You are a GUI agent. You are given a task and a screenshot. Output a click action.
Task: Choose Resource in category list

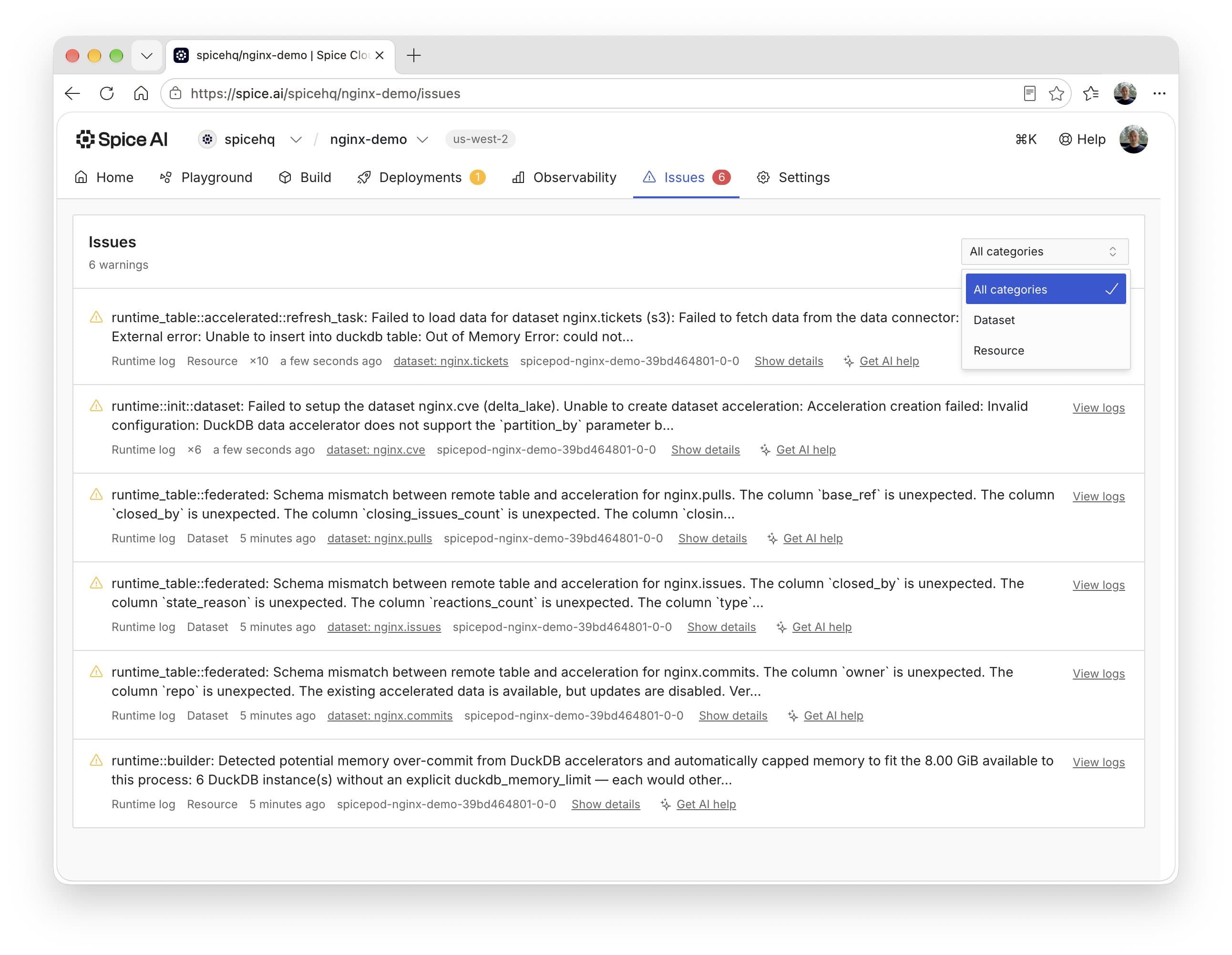click(x=1046, y=350)
